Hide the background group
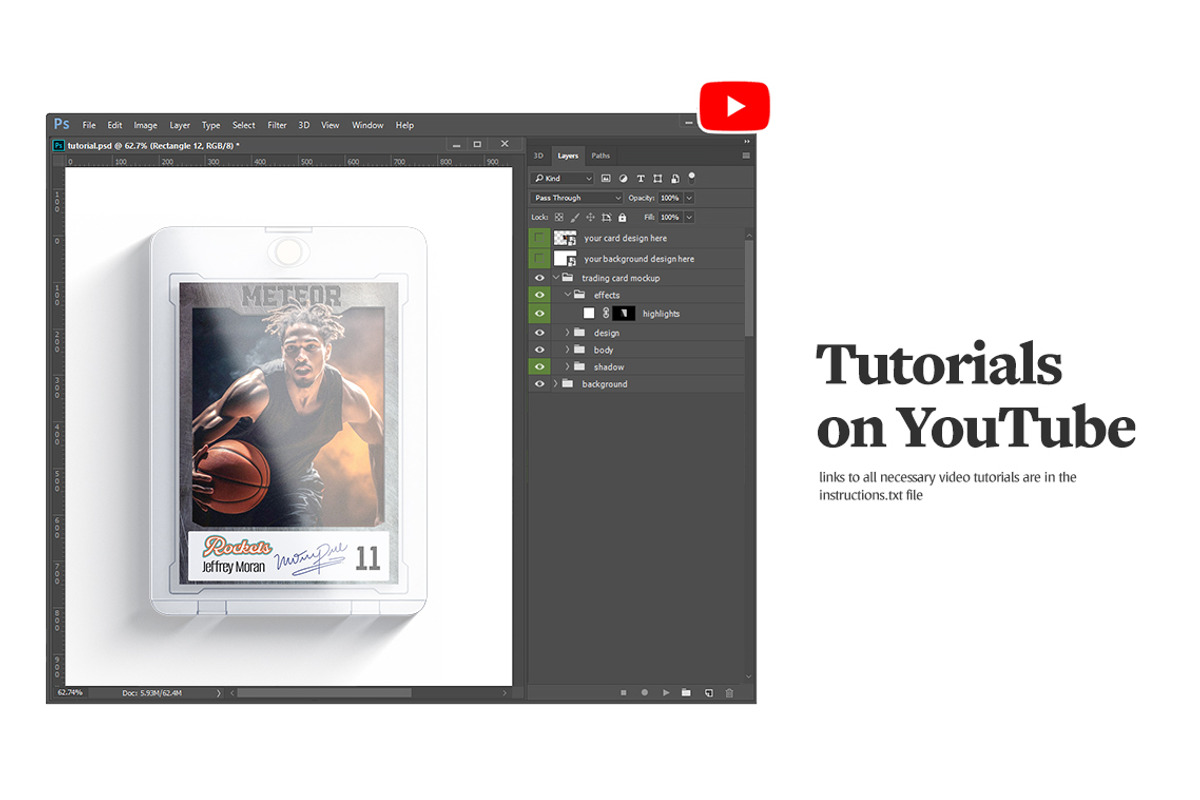This screenshot has width=1200, height=800. (540, 384)
